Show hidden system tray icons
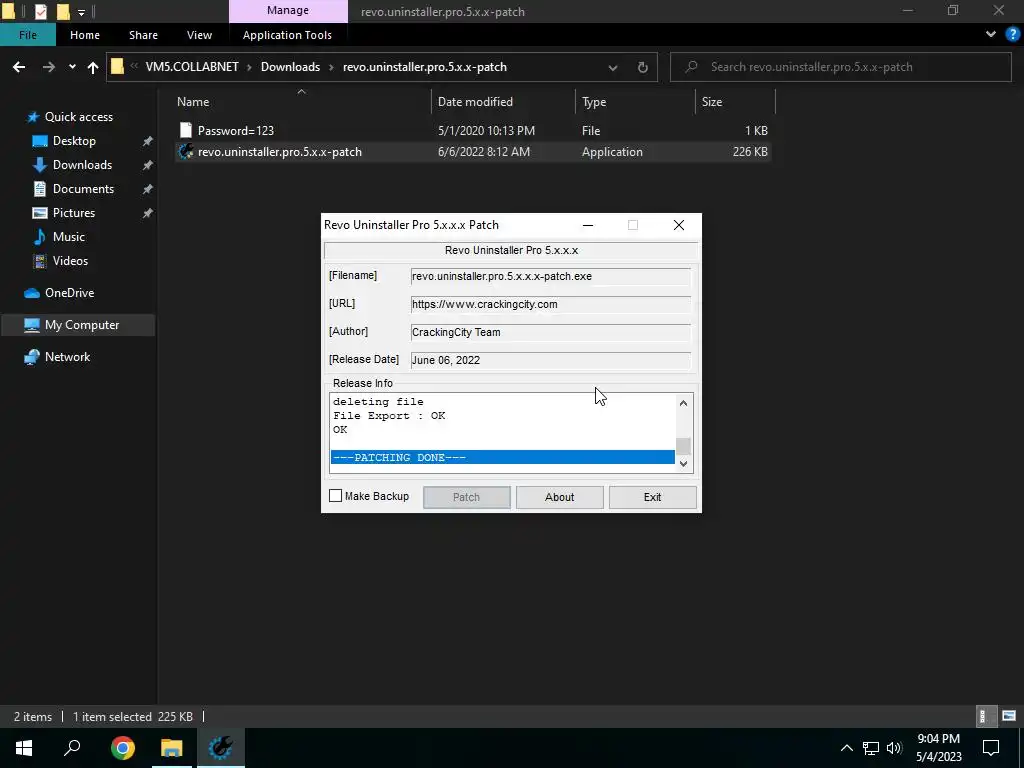Screen dimensions: 1024x768 pos(846,748)
